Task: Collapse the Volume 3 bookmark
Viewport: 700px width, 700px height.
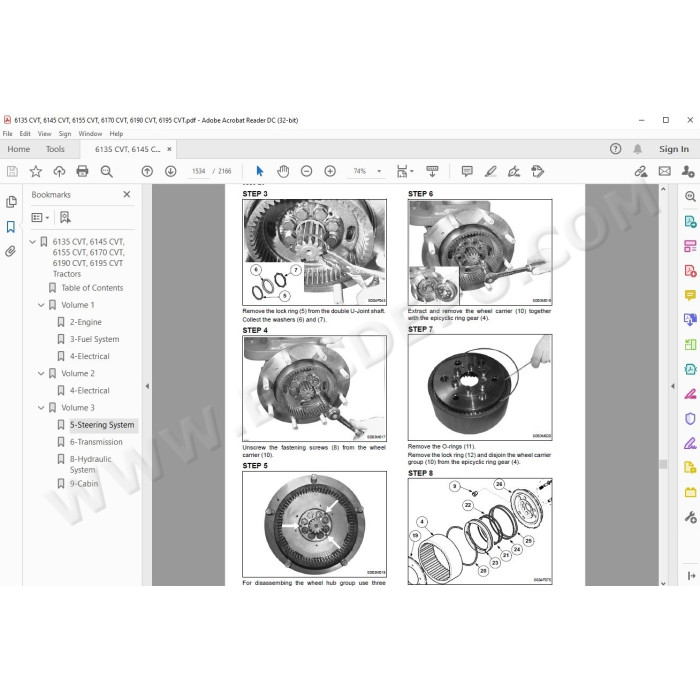Action: point(41,408)
